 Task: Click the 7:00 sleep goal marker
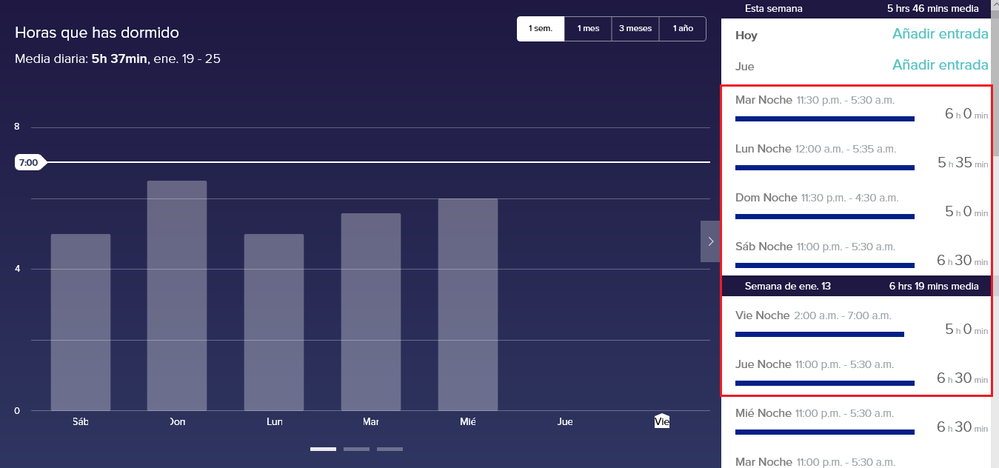pos(29,162)
